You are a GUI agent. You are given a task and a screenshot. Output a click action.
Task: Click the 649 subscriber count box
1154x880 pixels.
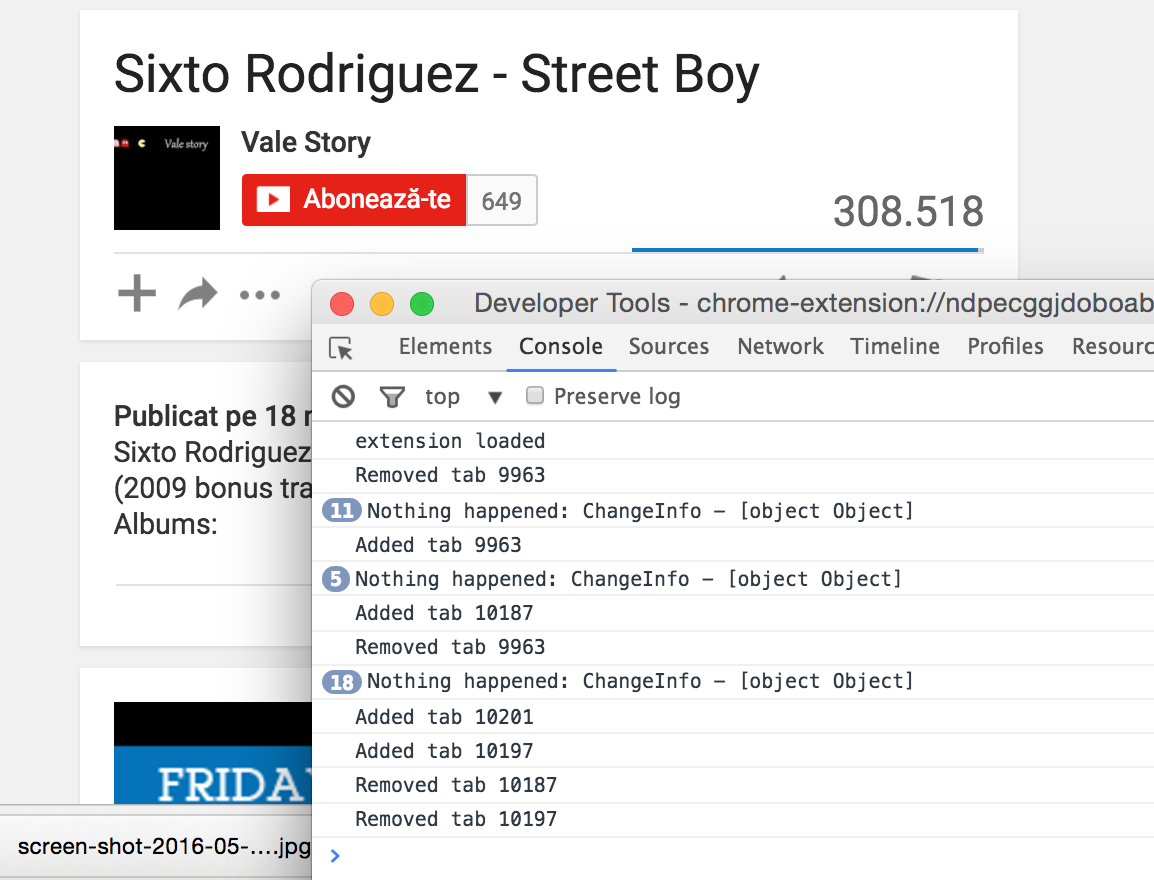coord(502,200)
